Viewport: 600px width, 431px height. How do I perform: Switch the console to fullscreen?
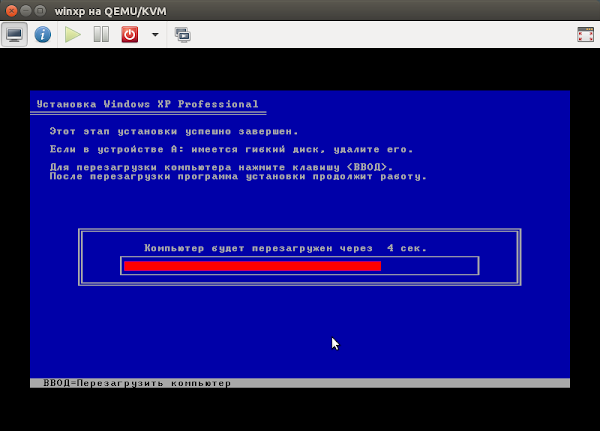585,34
